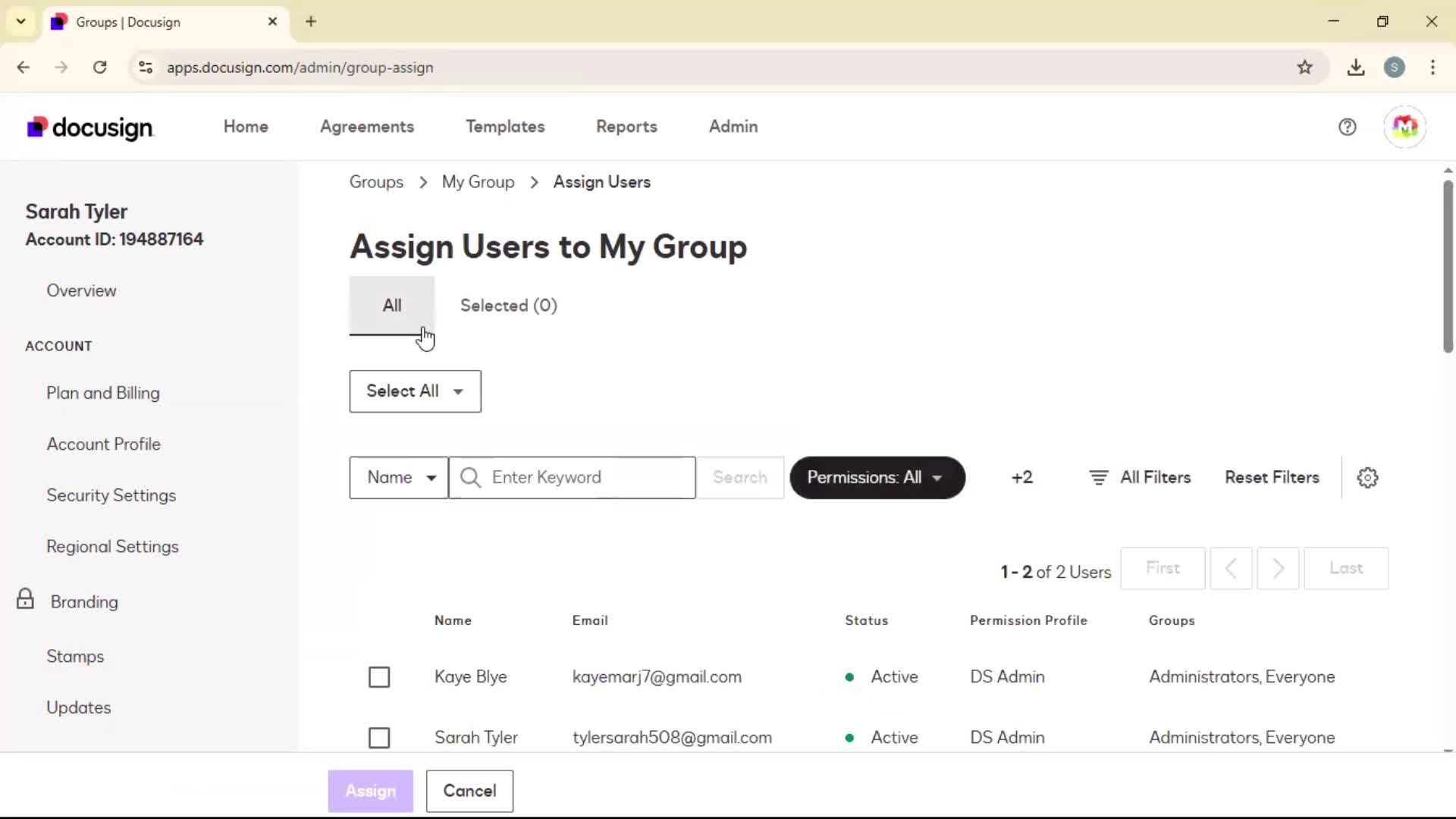Open Overview in sidebar
Screen dimensions: 1456x819
click(81, 290)
